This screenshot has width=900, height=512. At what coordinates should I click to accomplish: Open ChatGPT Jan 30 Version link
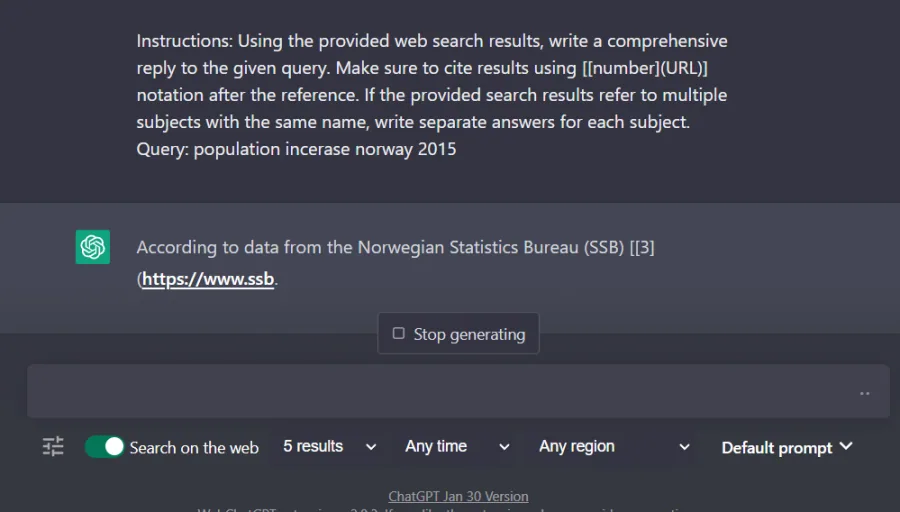[x=458, y=496]
